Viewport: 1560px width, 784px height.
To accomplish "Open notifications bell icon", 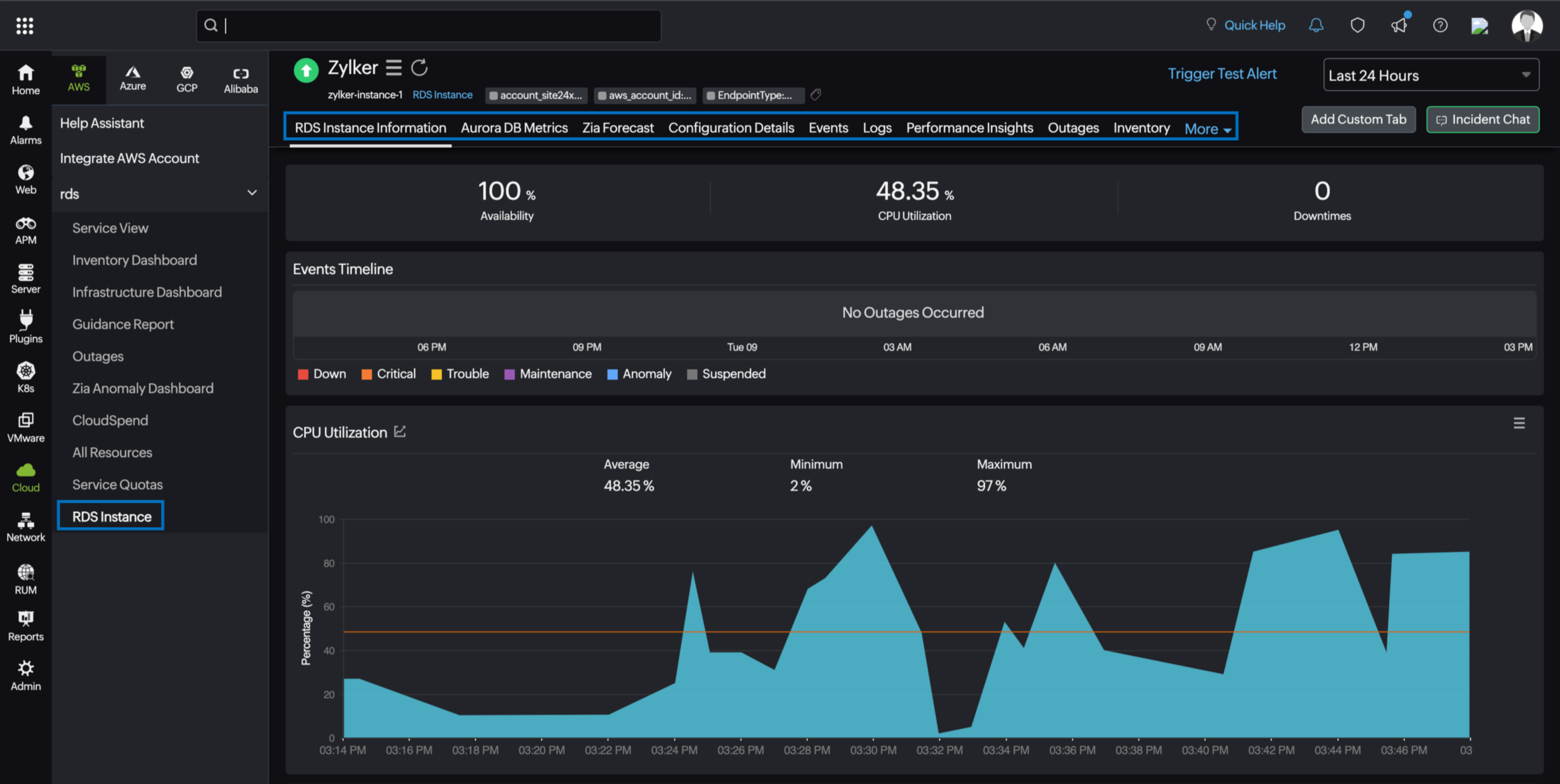I will coord(1315,25).
